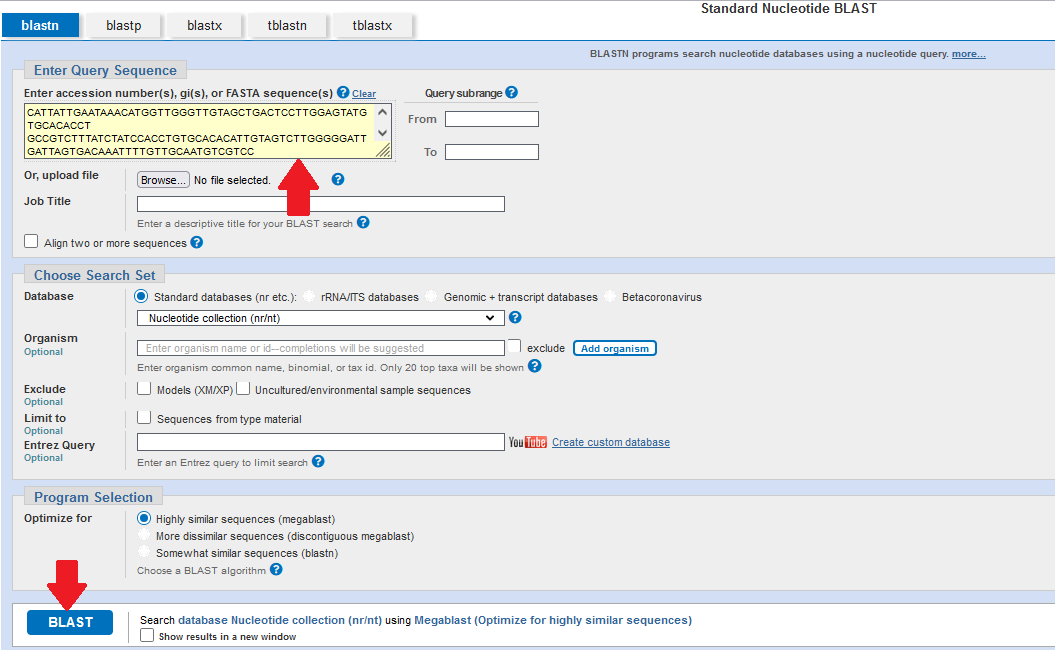Click the 'Program Selection' section heading
Viewport: 1055px width, 650px height.
pos(94,497)
